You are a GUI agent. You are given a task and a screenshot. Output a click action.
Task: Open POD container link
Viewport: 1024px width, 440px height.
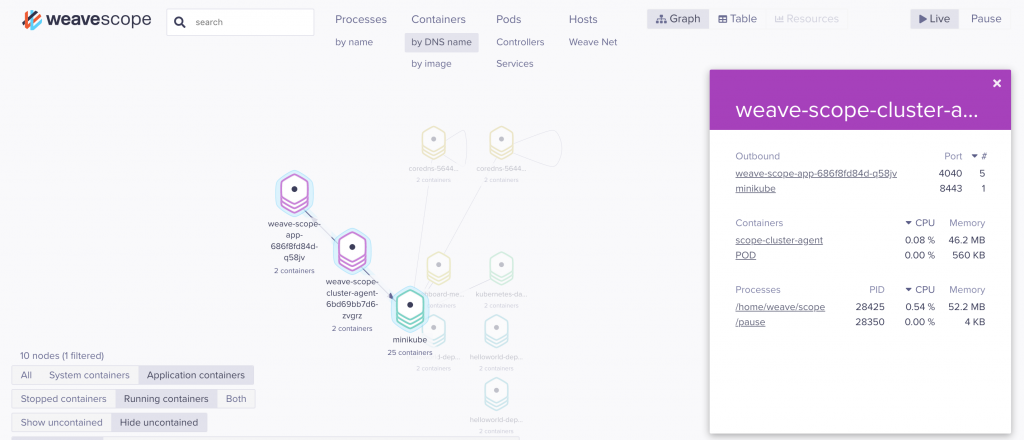pos(745,255)
